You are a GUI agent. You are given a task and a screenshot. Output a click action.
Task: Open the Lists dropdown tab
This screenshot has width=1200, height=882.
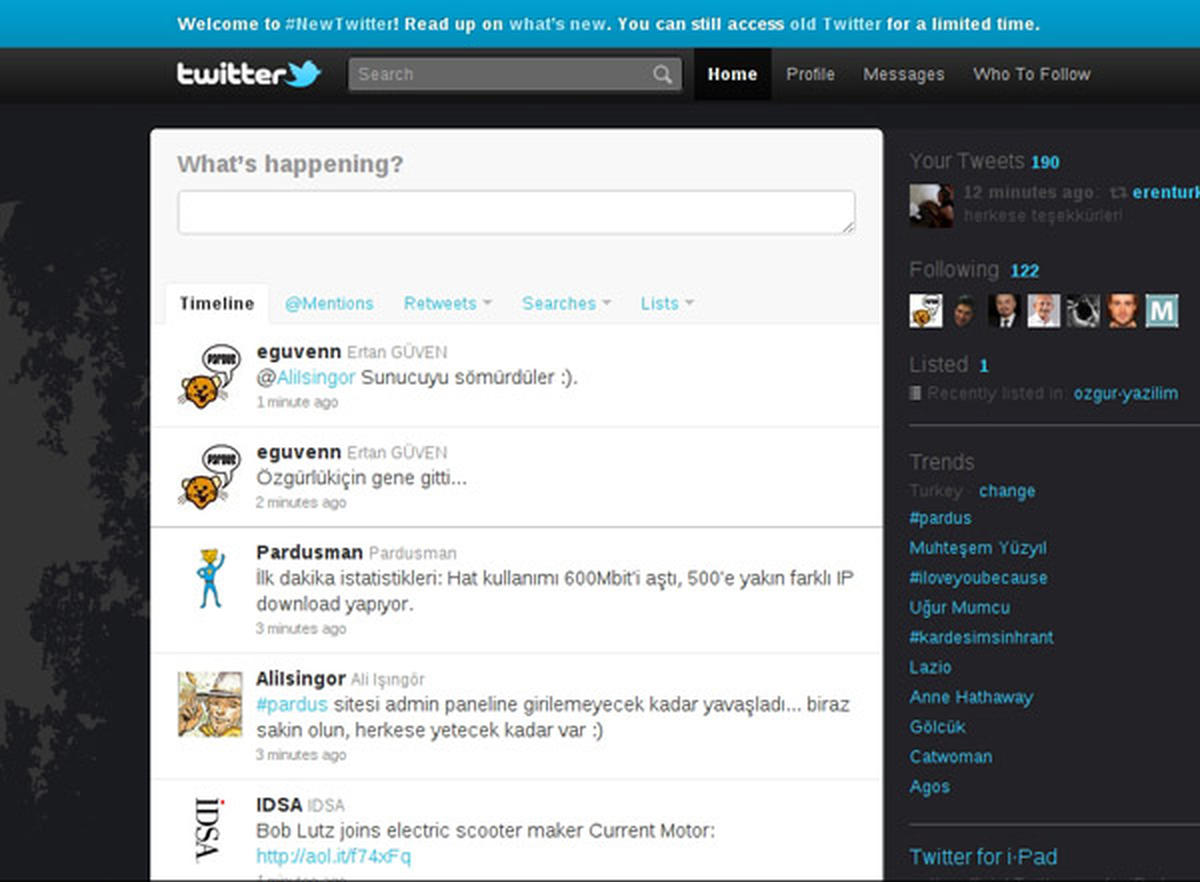point(667,303)
